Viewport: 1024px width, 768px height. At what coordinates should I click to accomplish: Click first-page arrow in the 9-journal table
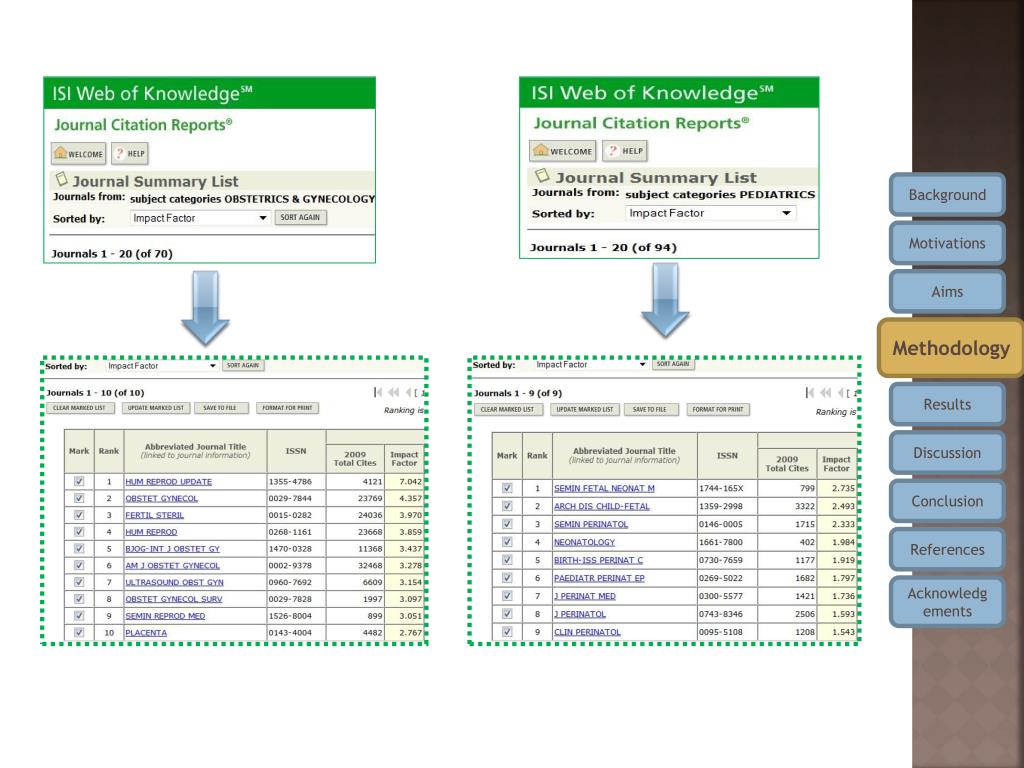coord(810,392)
